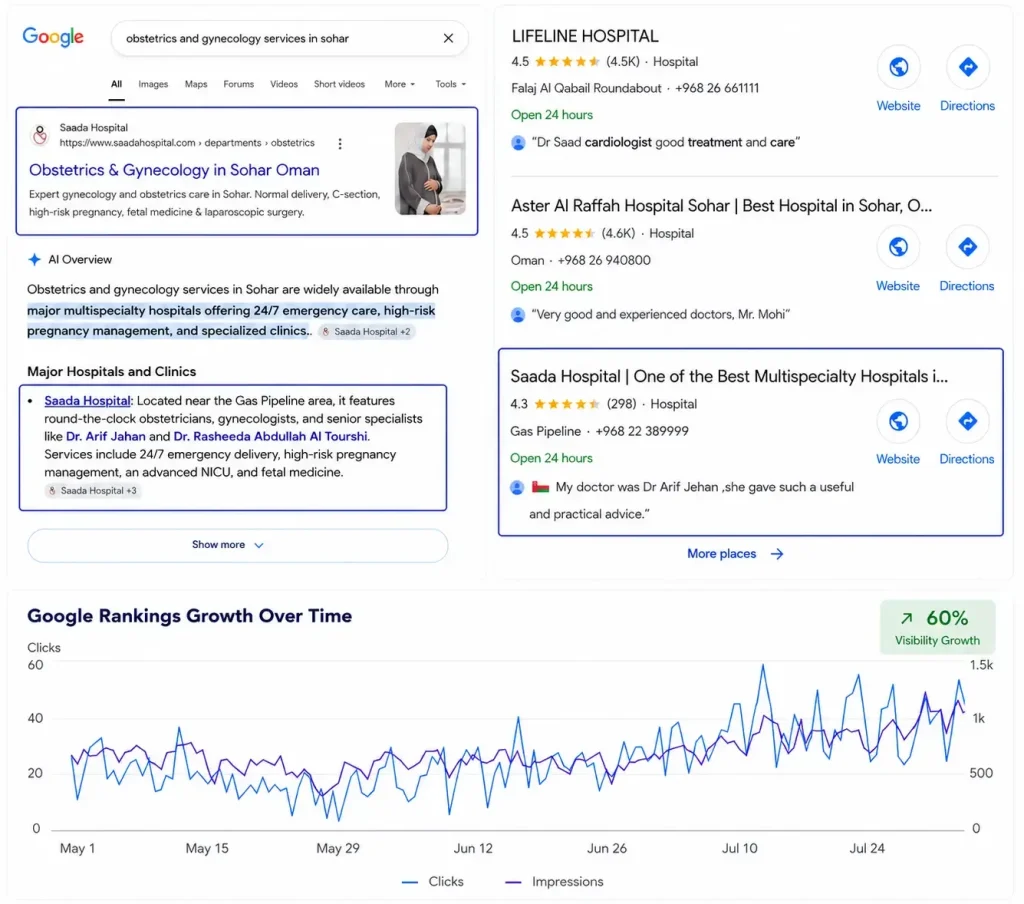Click Lifeline Hospital Website globe icon
The image size is (1024, 904).
coord(899,67)
